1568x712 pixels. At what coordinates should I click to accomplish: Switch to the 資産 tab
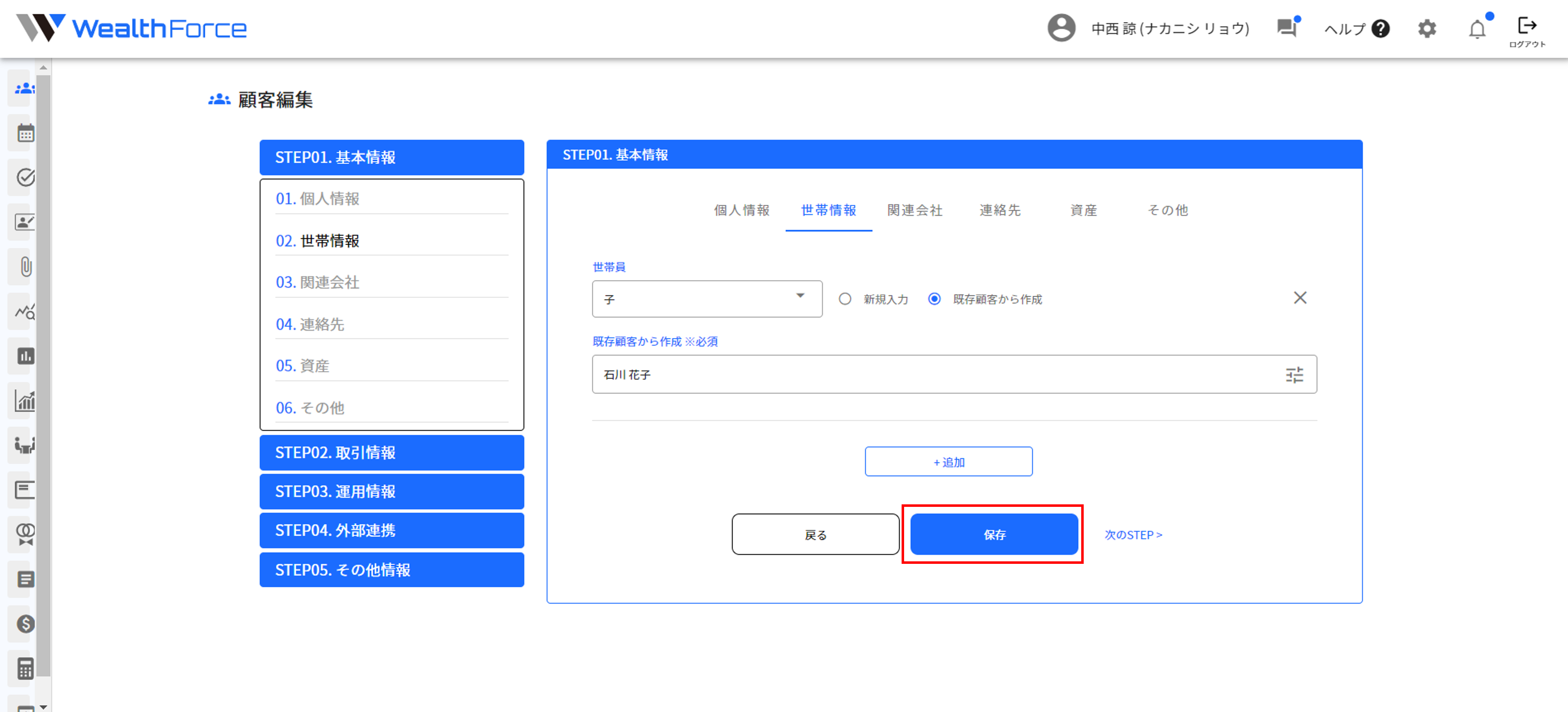coord(1083,211)
